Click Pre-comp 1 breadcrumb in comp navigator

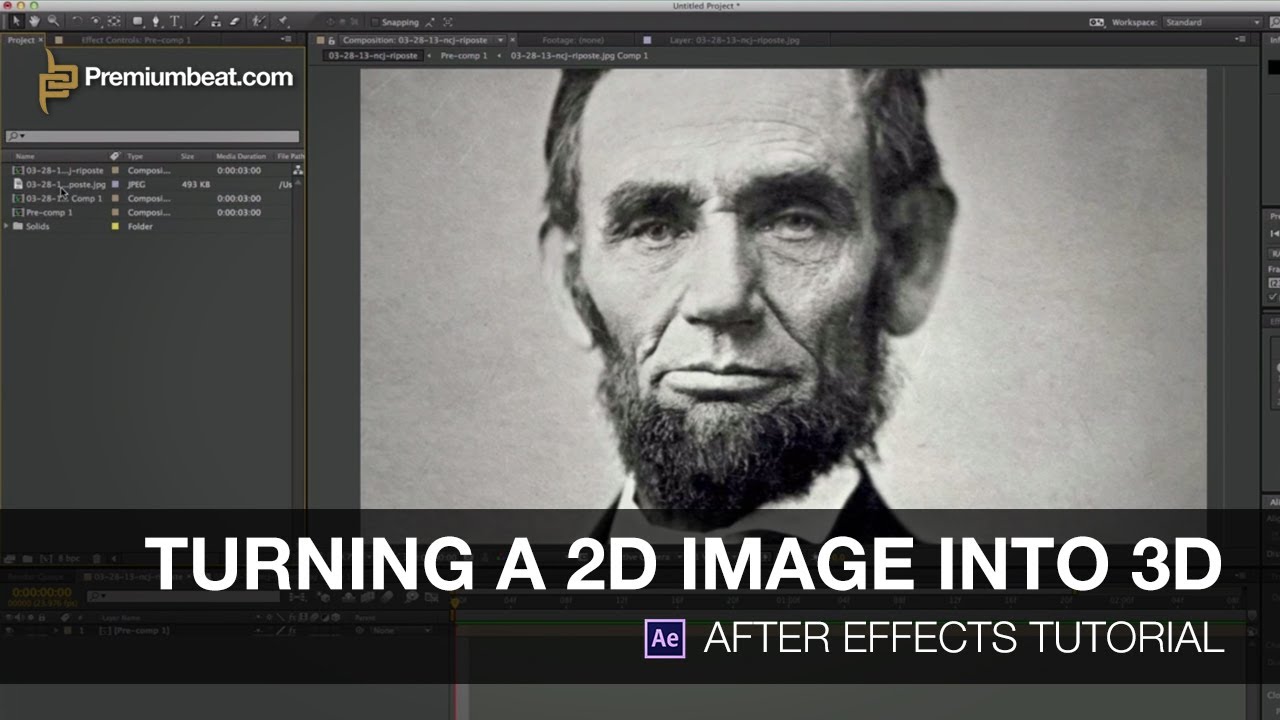pos(464,56)
